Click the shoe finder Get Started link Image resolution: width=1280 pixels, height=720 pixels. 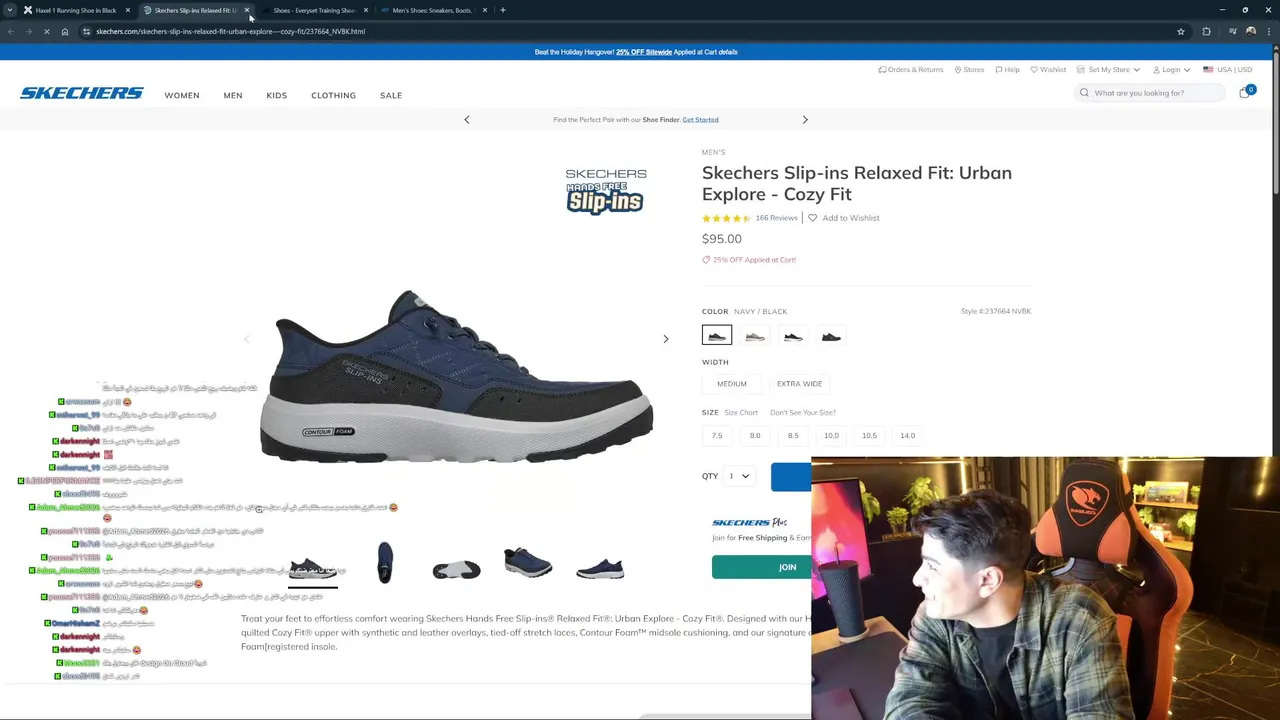700,120
